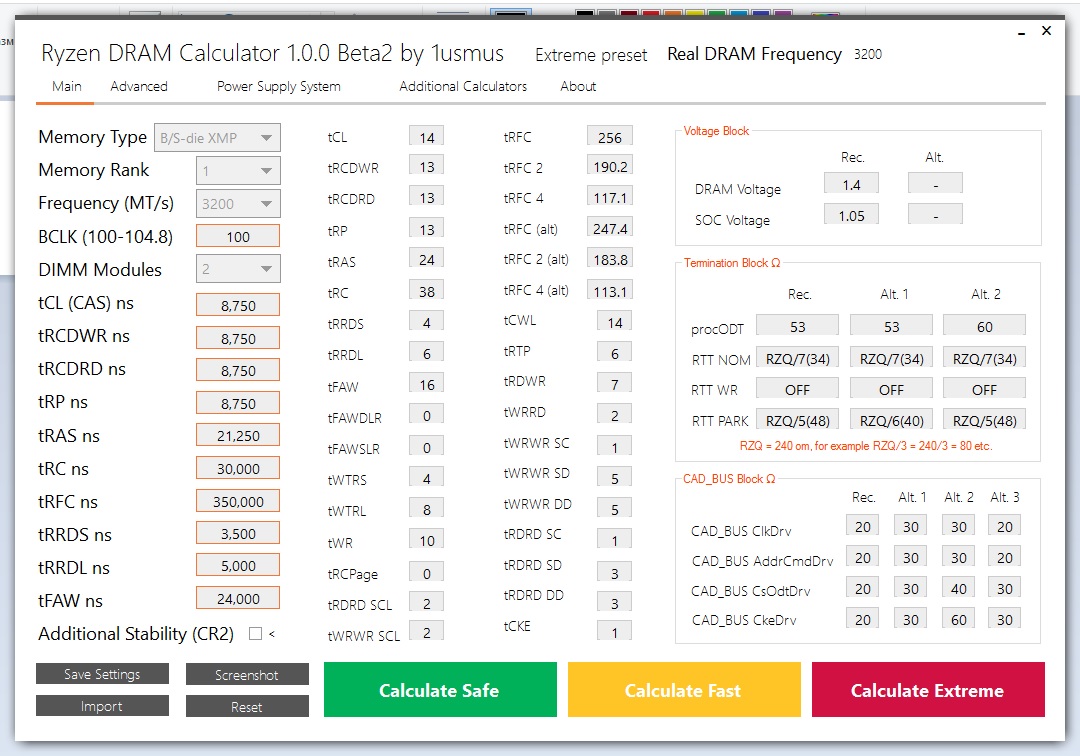Click the tRFC value 256

coord(610,137)
